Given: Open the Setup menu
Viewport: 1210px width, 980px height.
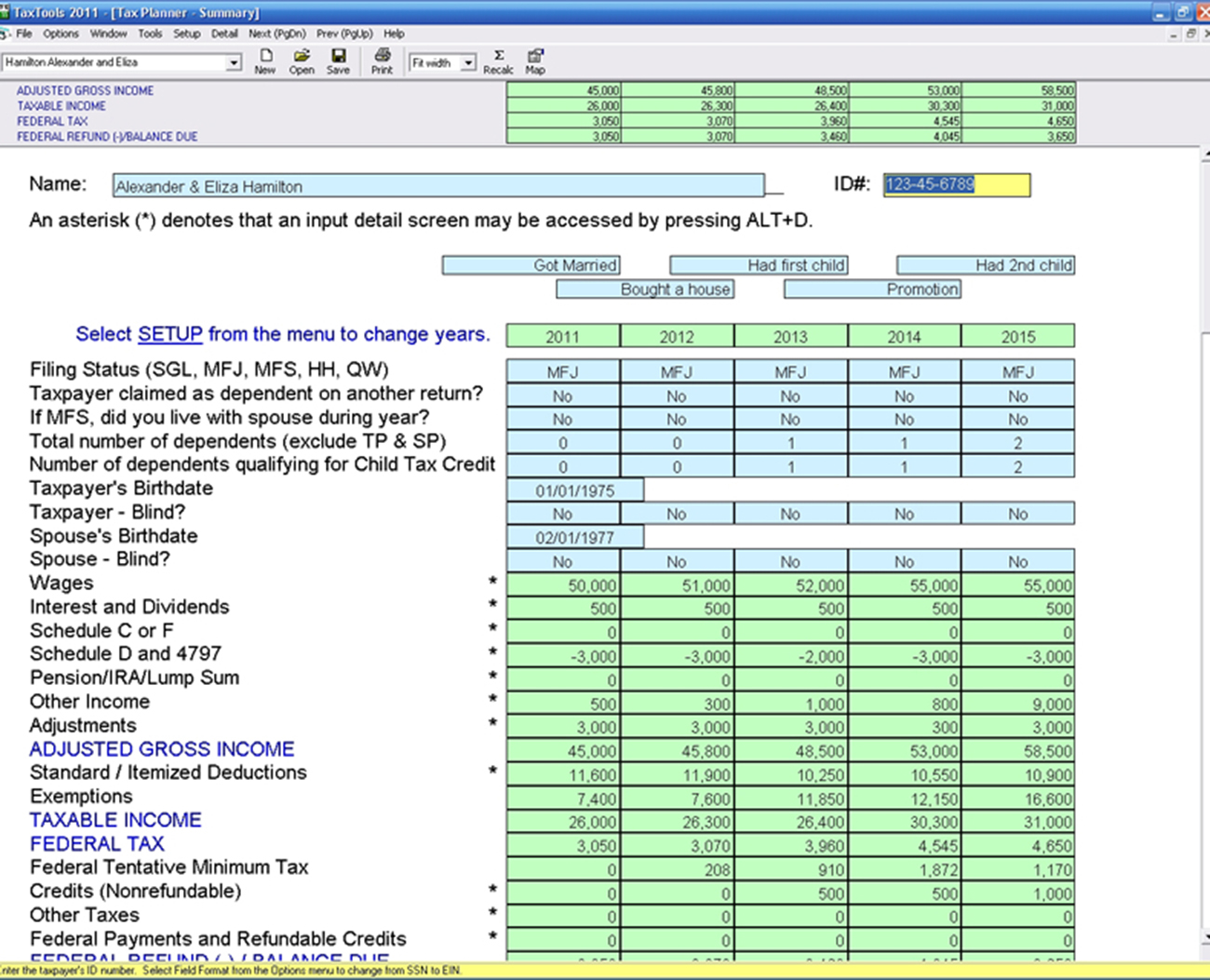Looking at the screenshot, I should point(186,34).
